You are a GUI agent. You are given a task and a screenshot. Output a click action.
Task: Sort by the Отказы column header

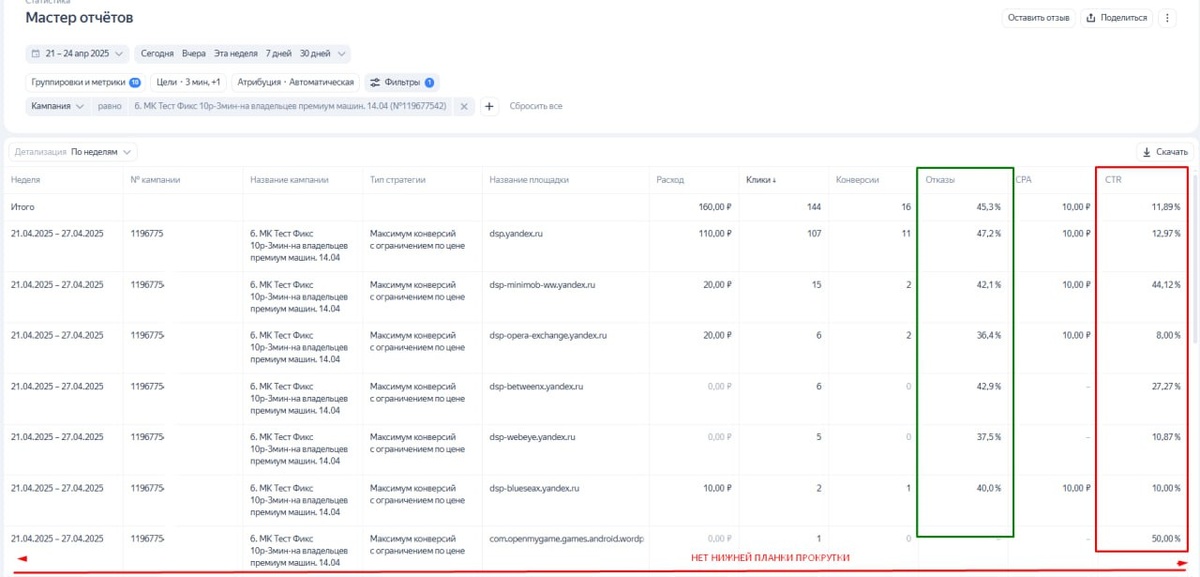939,180
